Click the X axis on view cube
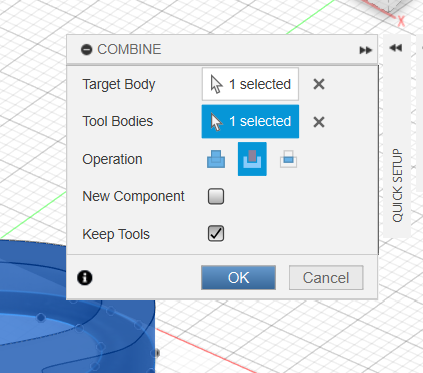Viewport: 423px width, 373px height. point(401,21)
